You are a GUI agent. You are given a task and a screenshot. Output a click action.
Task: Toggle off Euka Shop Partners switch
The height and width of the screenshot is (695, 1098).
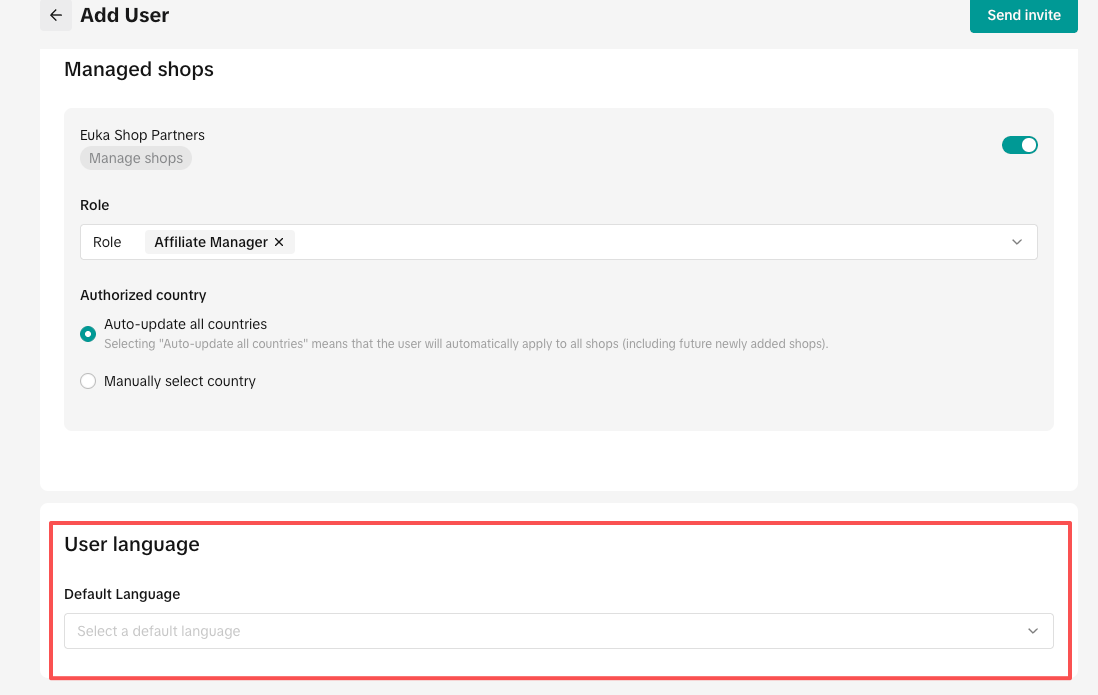click(x=1020, y=145)
